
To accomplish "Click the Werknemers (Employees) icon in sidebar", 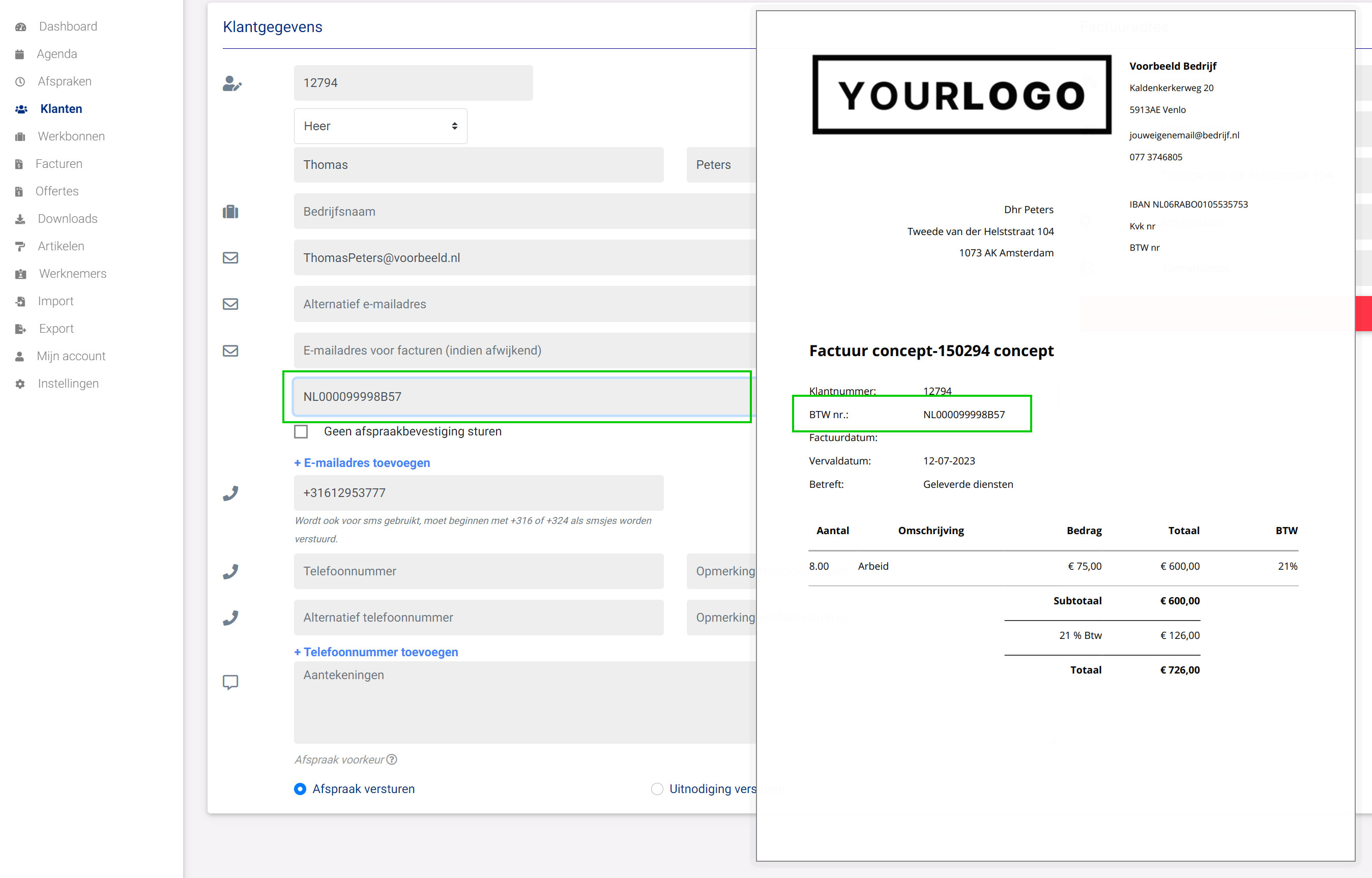I will coord(21,274).
